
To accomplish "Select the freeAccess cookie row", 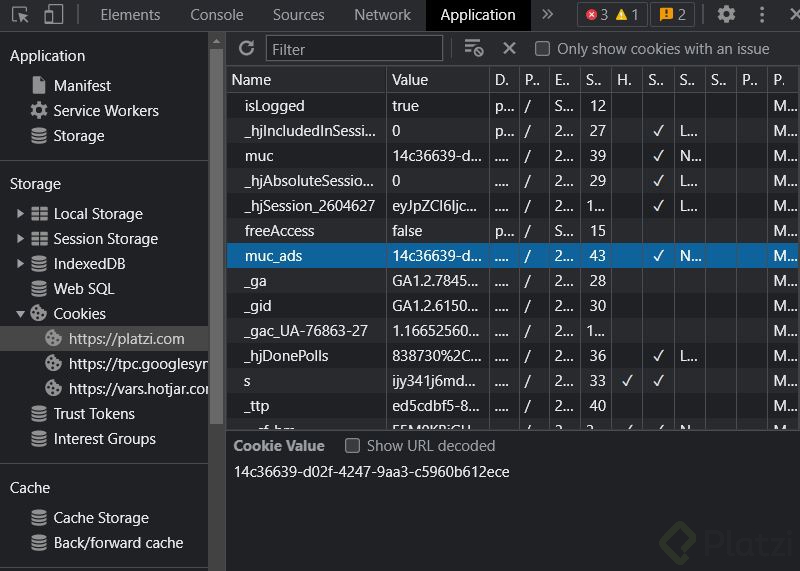I will (280, 231).
